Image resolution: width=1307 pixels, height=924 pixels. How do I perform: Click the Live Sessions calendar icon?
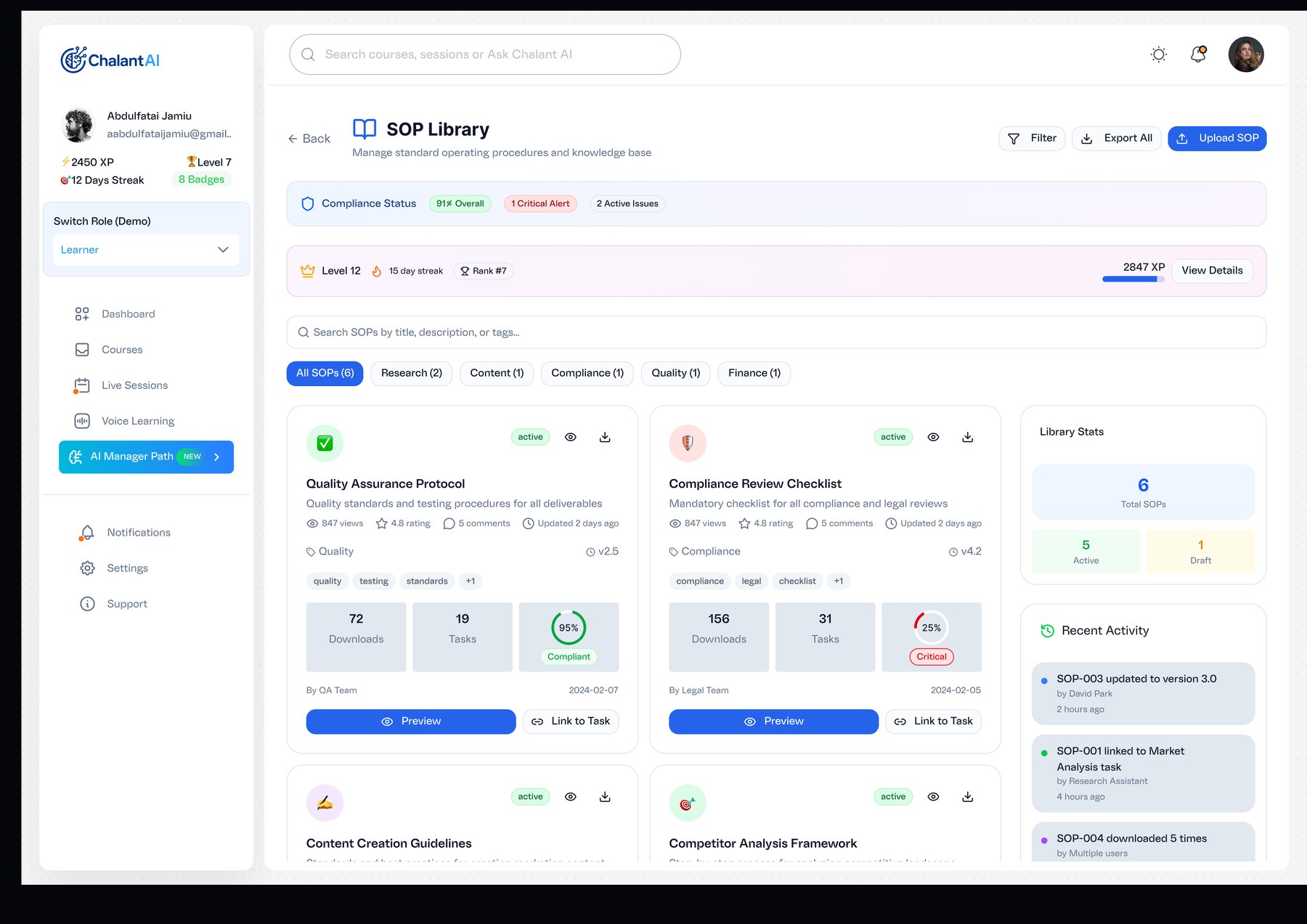click(82, 385)
